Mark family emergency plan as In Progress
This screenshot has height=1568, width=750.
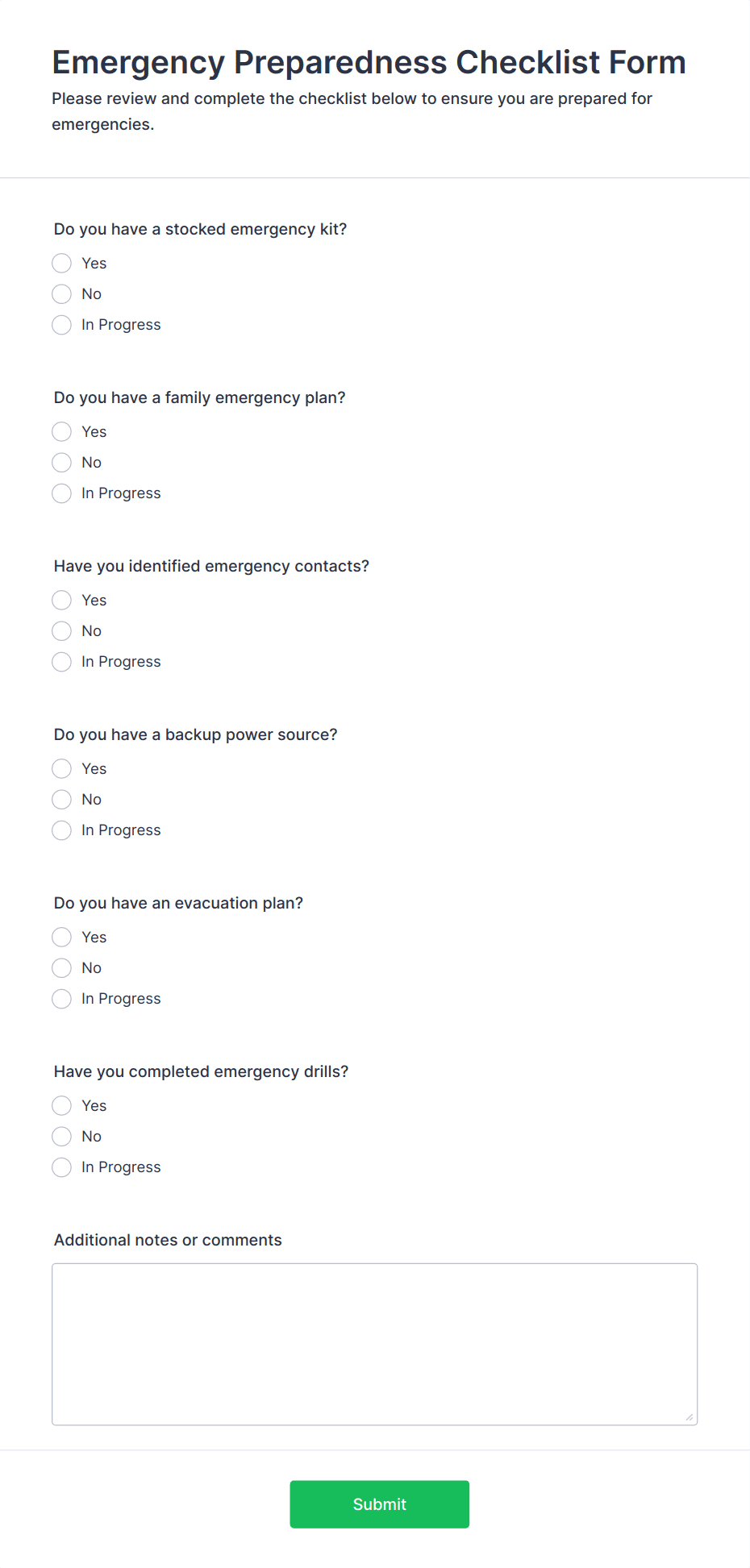(x=61, y=493)
